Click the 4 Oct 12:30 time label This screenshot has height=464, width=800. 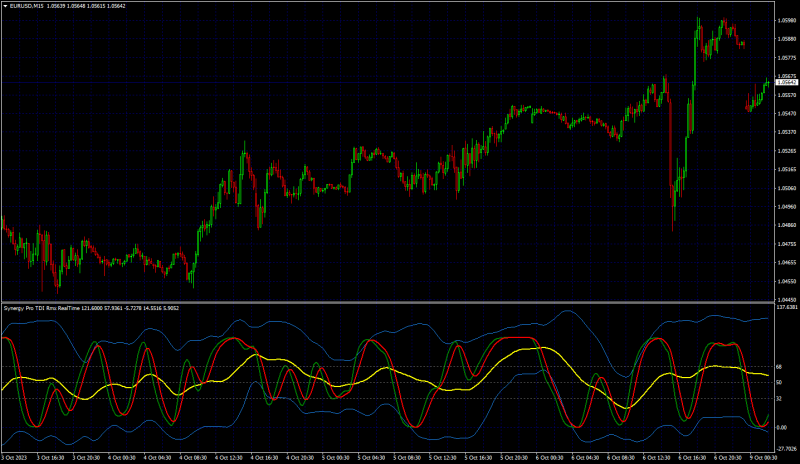(229, 458)
